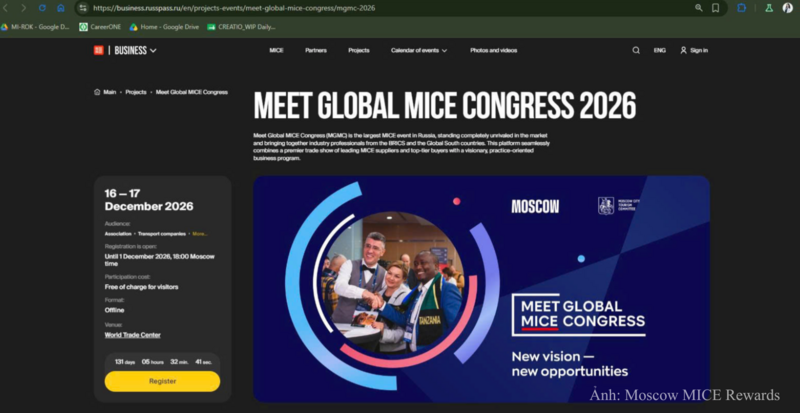Click 'Free of charge for visitors' text
This screenshot has height=413, width=800.
(x=141, y=287)
